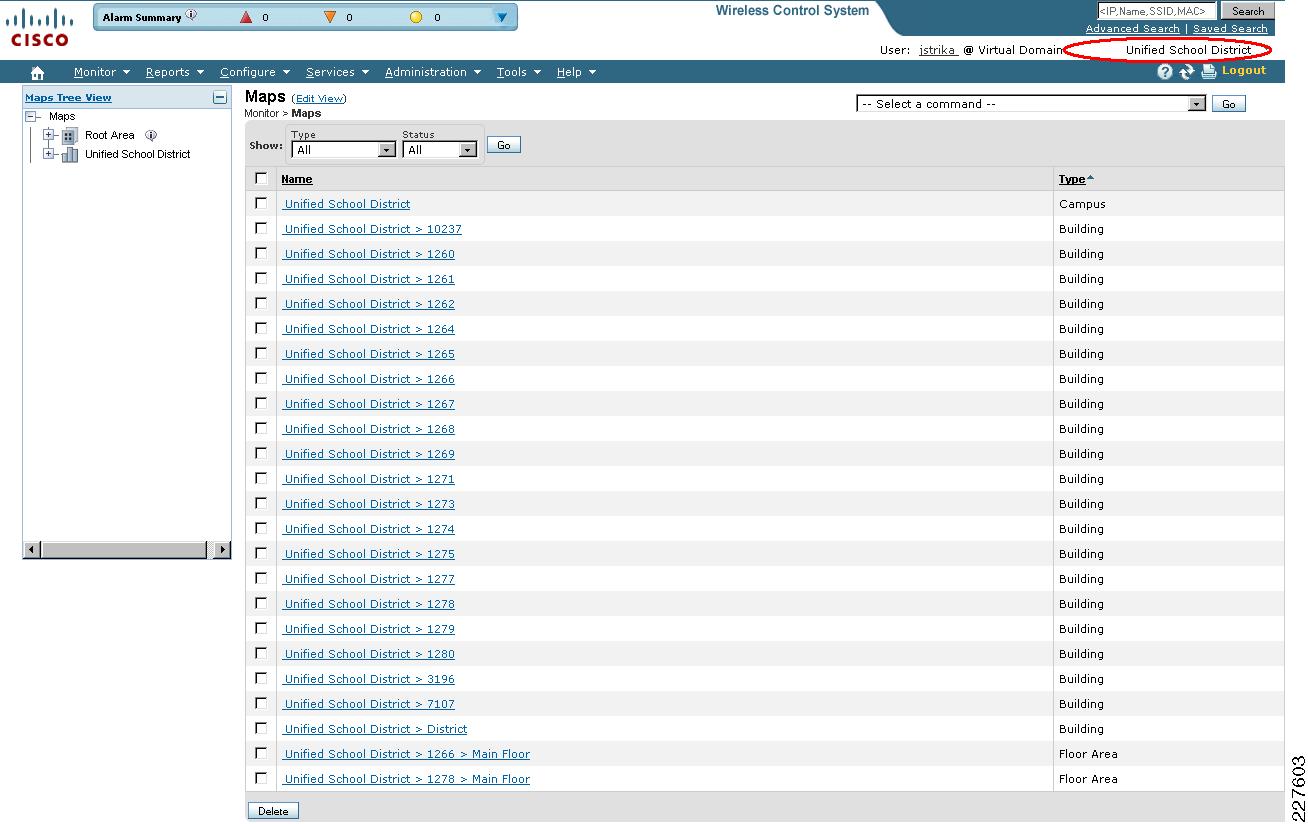Click the Unified School District virtual domain name
This screenshot has height=824, width=1308.
(1188, 50)
